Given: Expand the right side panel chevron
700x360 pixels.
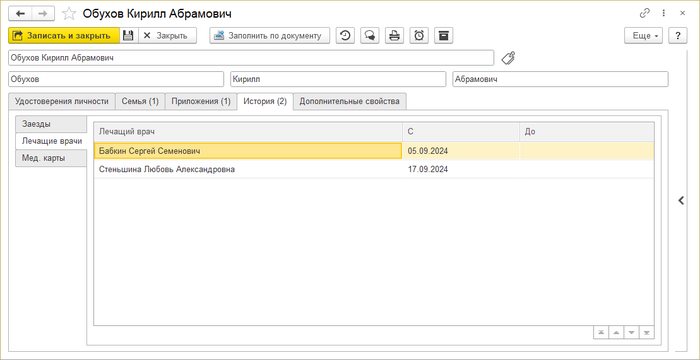Looking at the screenshot, I should 681,201.
